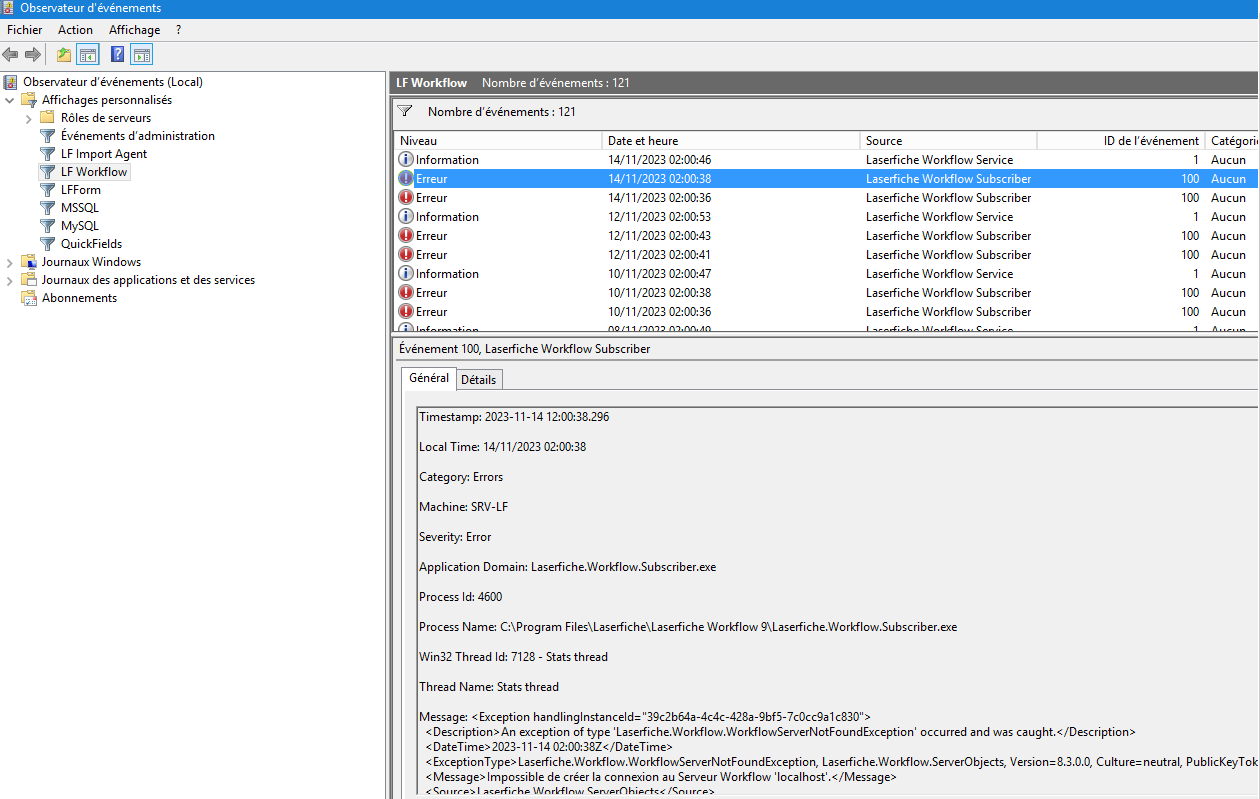Click the Journaux Windows folder icon
The height and width of the screenshot is (799, 1260).
[x=28, y=262]
